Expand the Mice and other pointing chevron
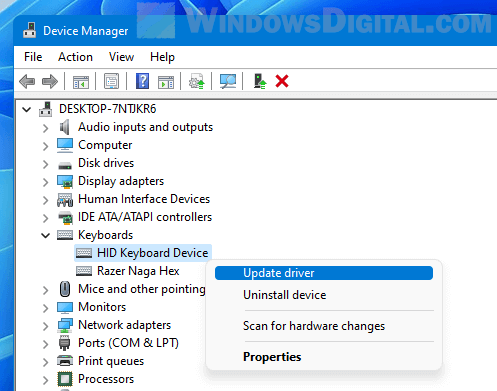 pyautogui.click(x=46, y=290)
